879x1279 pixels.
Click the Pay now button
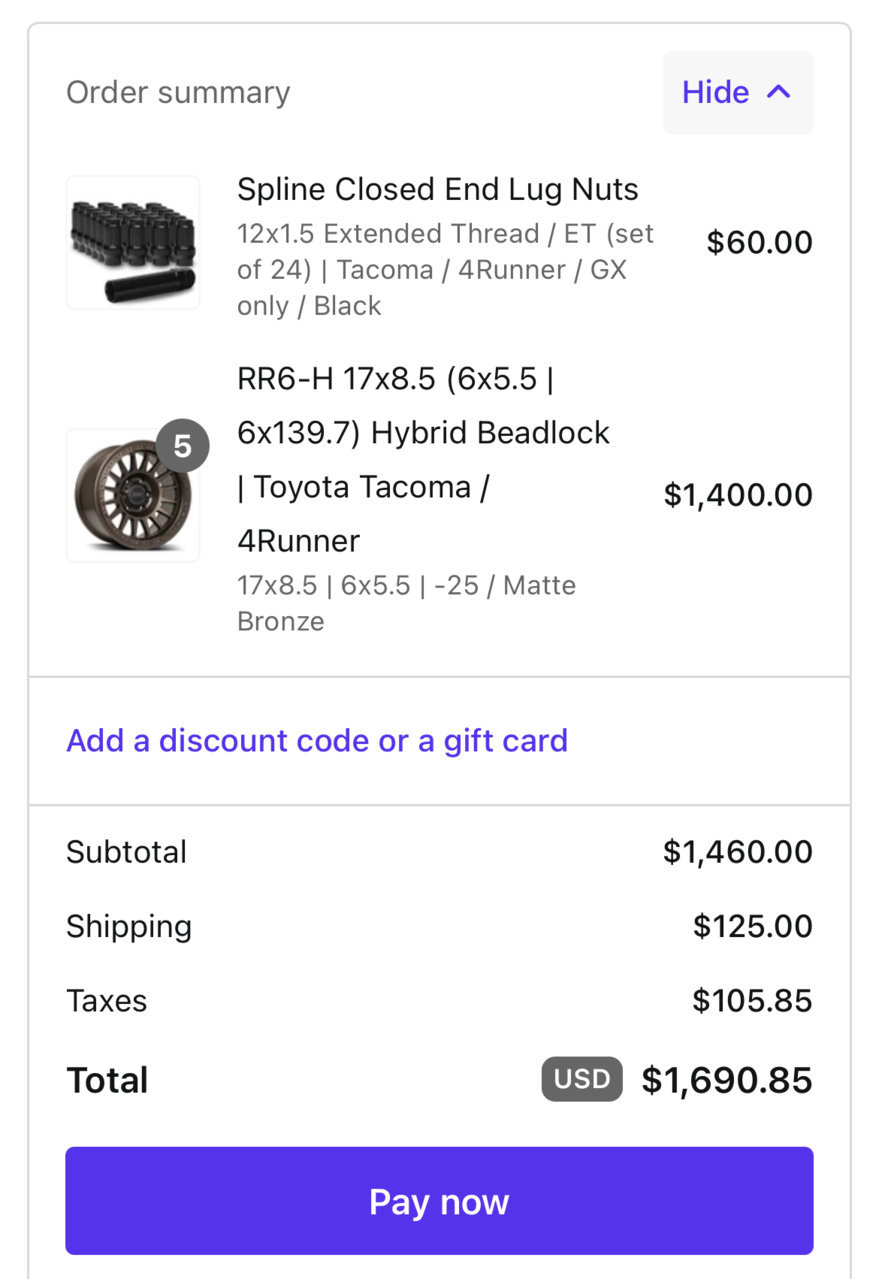(x=439, y=1201)
